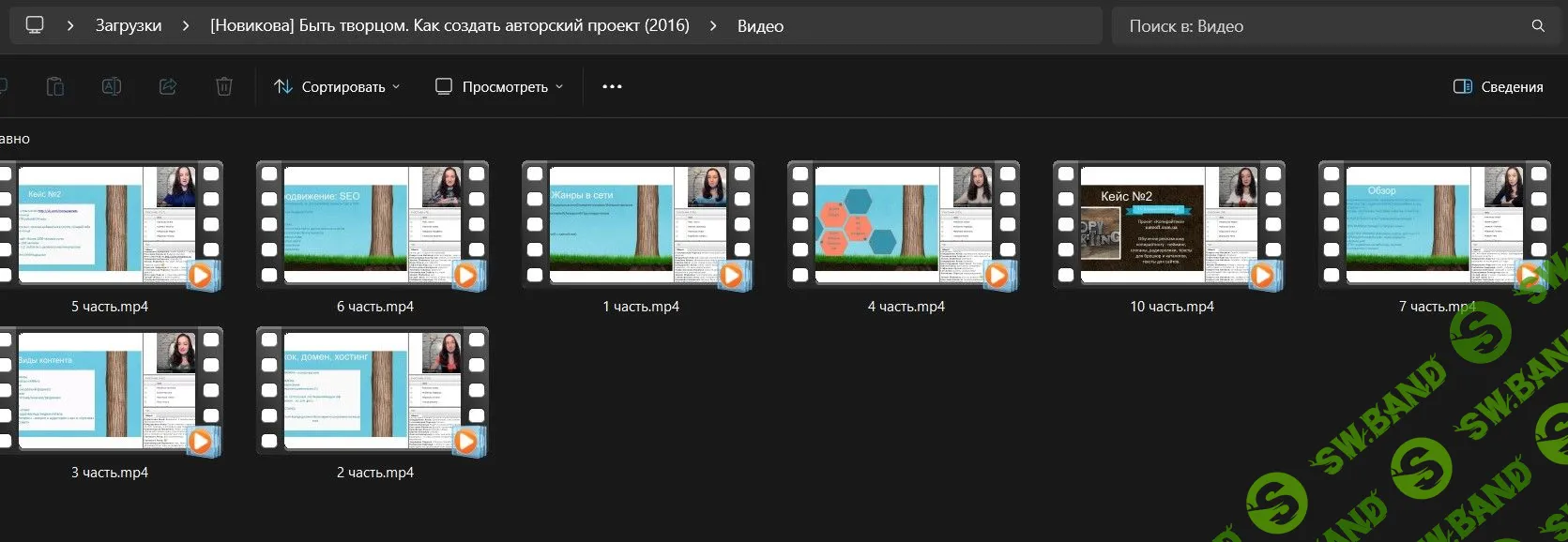The image size is (1568, 542).
Task: Open the three-dot more options menu
Action: (x=612, y=86)
